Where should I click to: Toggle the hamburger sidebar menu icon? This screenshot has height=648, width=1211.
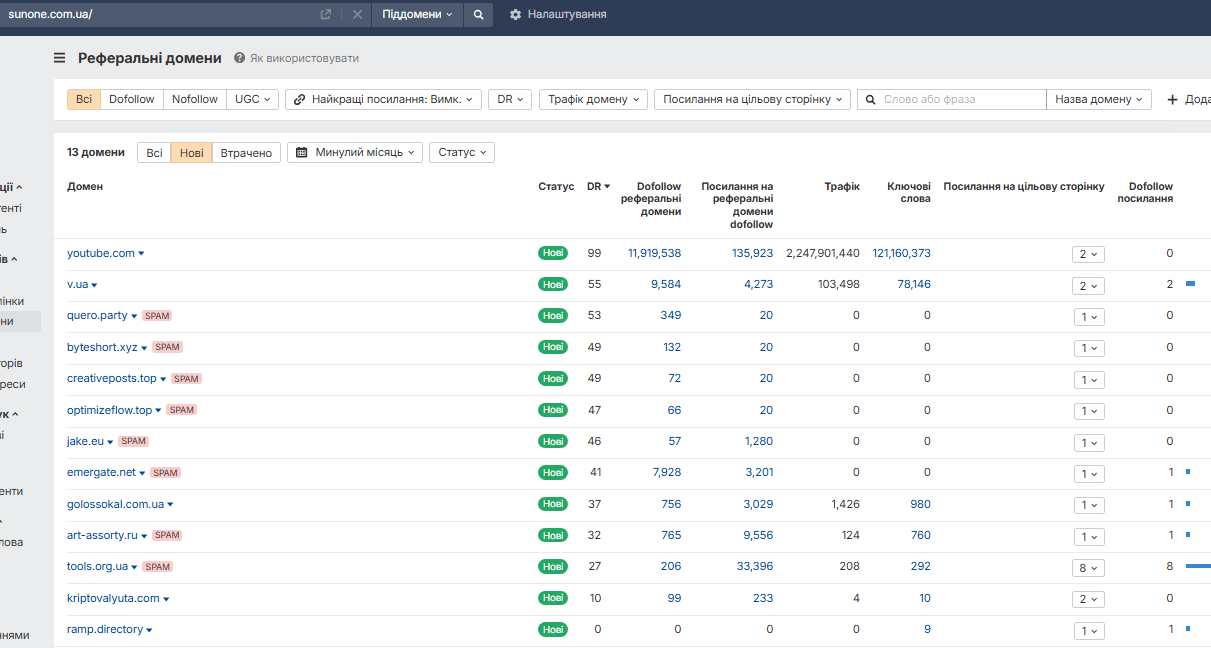pos(60,58)
